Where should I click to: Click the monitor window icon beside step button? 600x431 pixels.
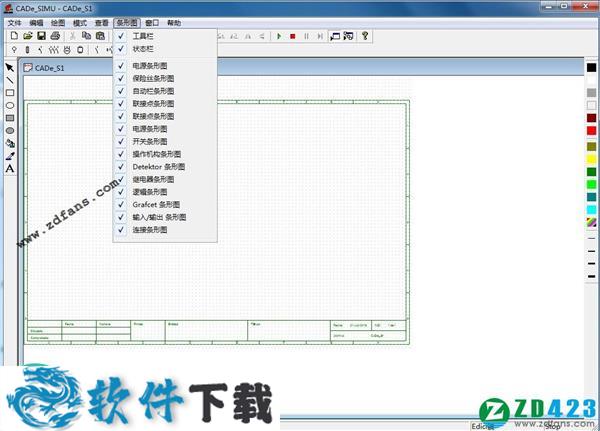[335, 36]
